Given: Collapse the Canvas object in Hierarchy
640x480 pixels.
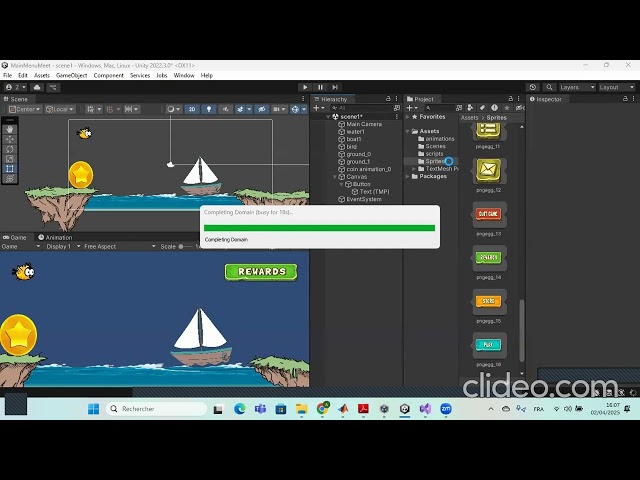Looking at the screenshot, I should point(335,177).
